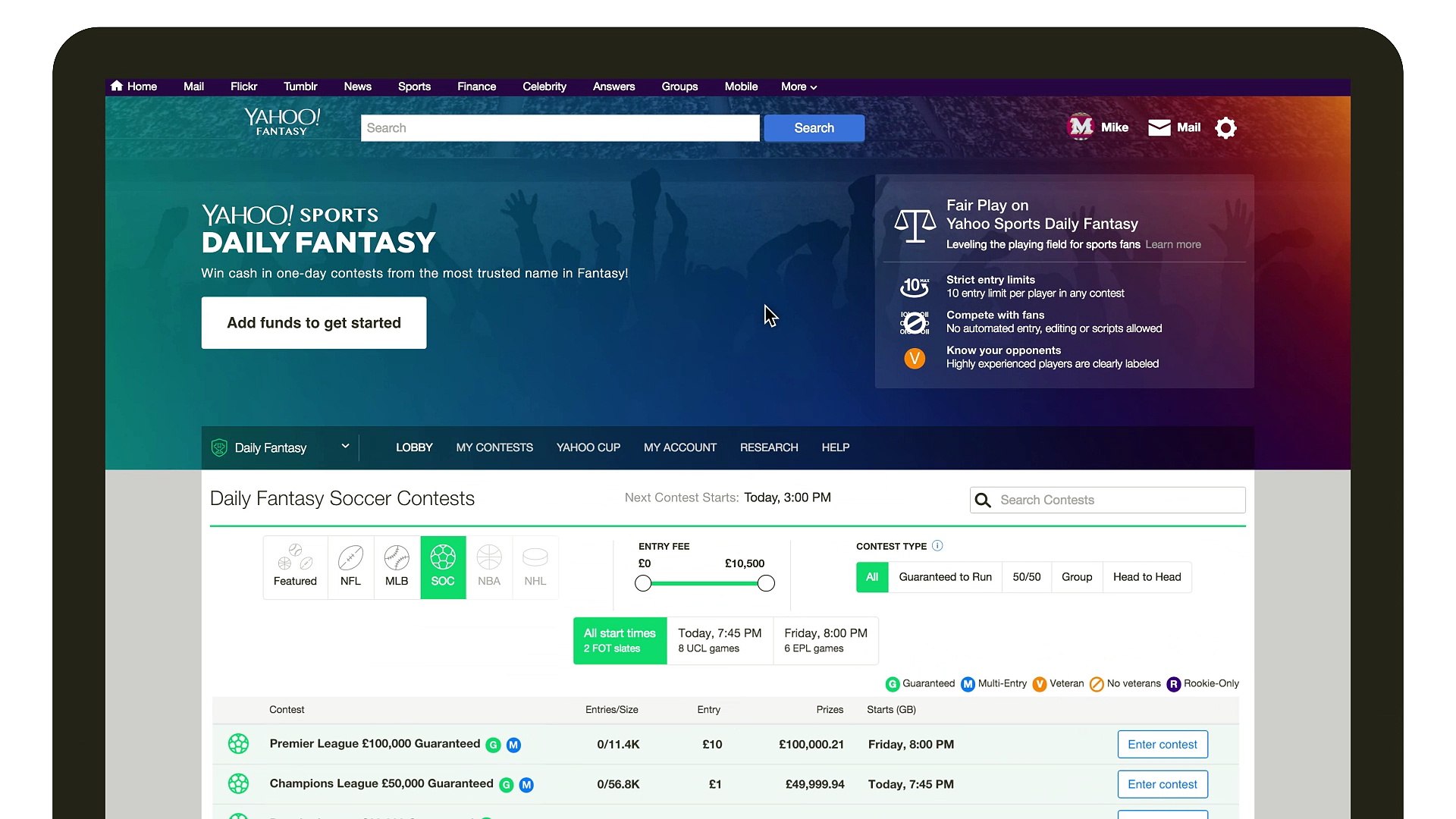This screenshot has height=819, width=1456.
Task: Open the settings gear icon
Action: (1226, 127)
